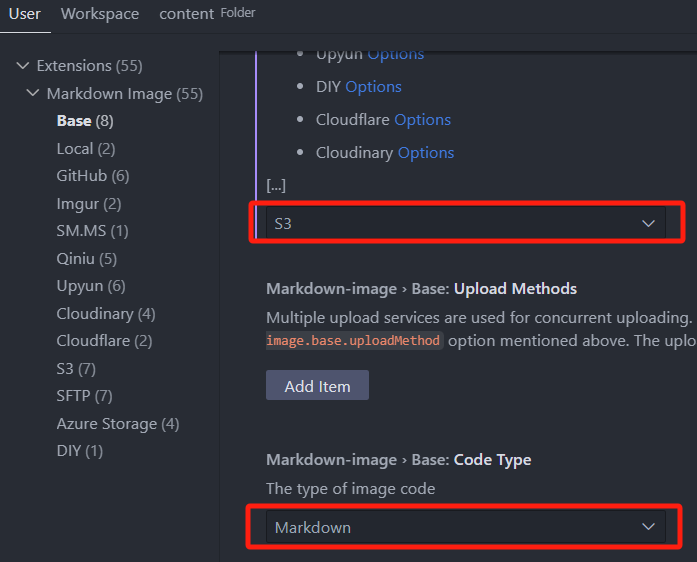Viewport: 697px width, 562px height.
Task: Open the DIY Options link
Action: click(373, 87)
